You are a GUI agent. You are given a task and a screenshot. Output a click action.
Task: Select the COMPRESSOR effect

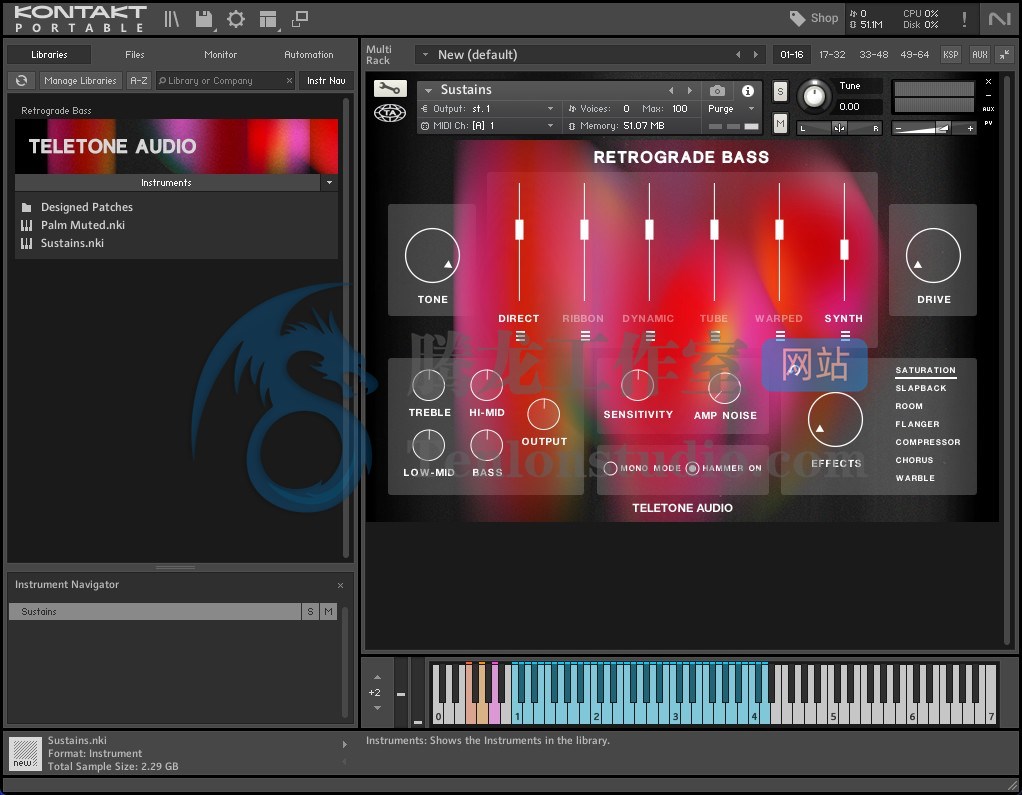[x=927, y=442]
